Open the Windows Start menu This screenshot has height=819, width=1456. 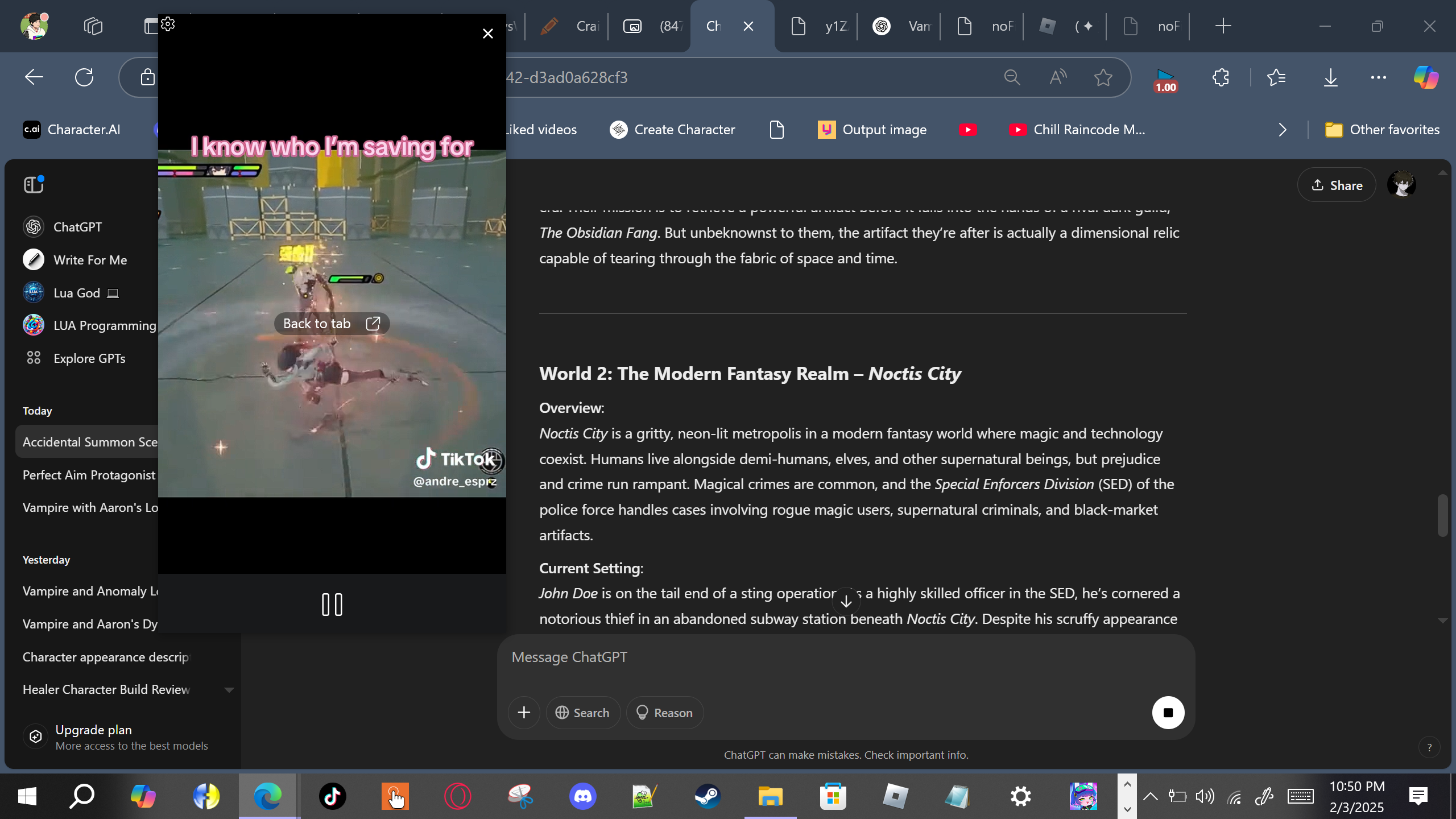click(27, 796)
